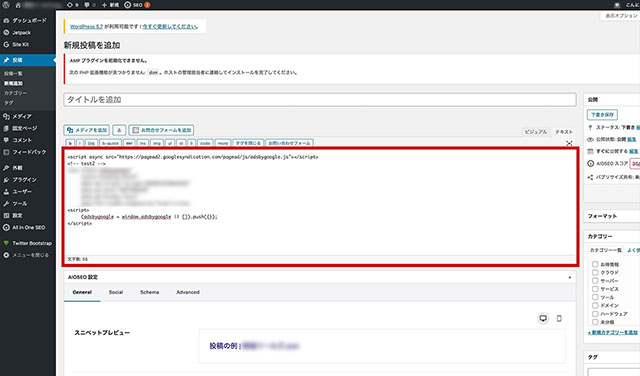This screenshot has width=640, height=376.
Task: Click the img quicktag button
Action: 157,143
